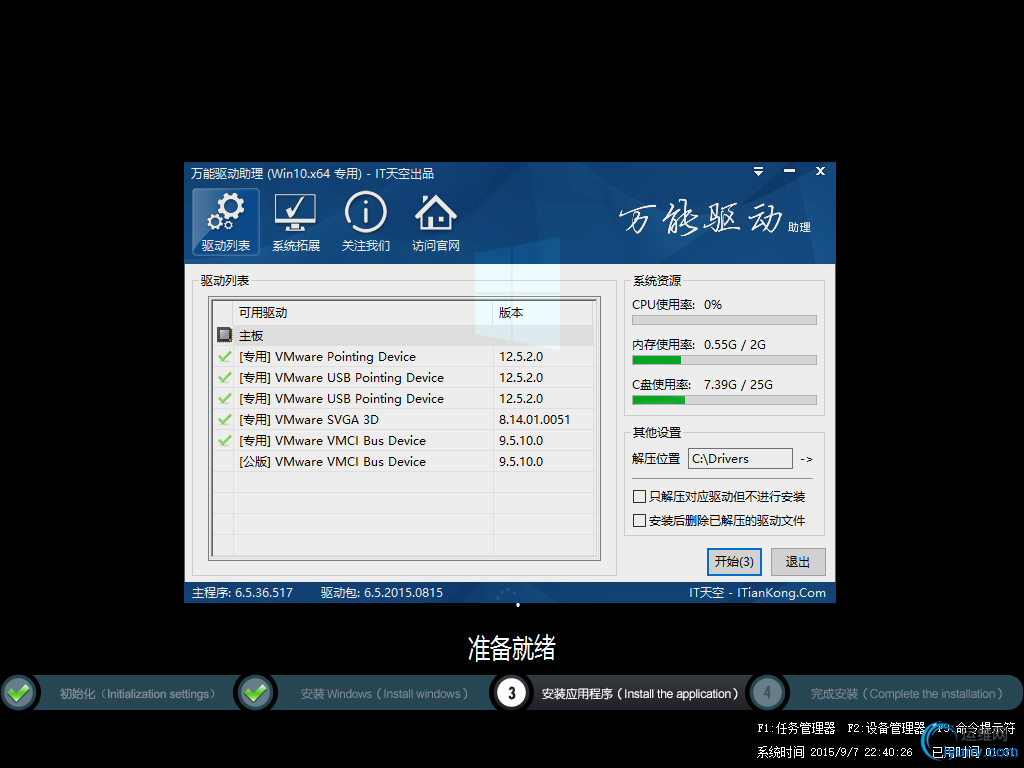Screen dimensions: 1024x768
Task: Click the 开始(3) button
Action: (x=734, y=562)
